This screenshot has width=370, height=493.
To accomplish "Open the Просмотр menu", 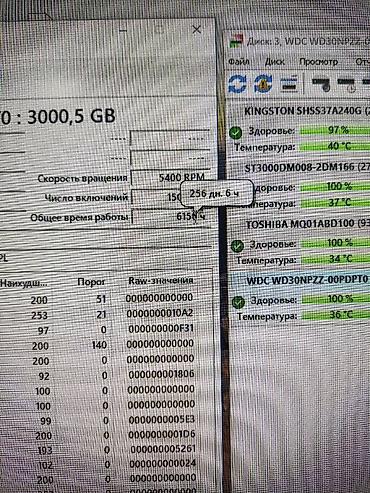I will (319, 62).
